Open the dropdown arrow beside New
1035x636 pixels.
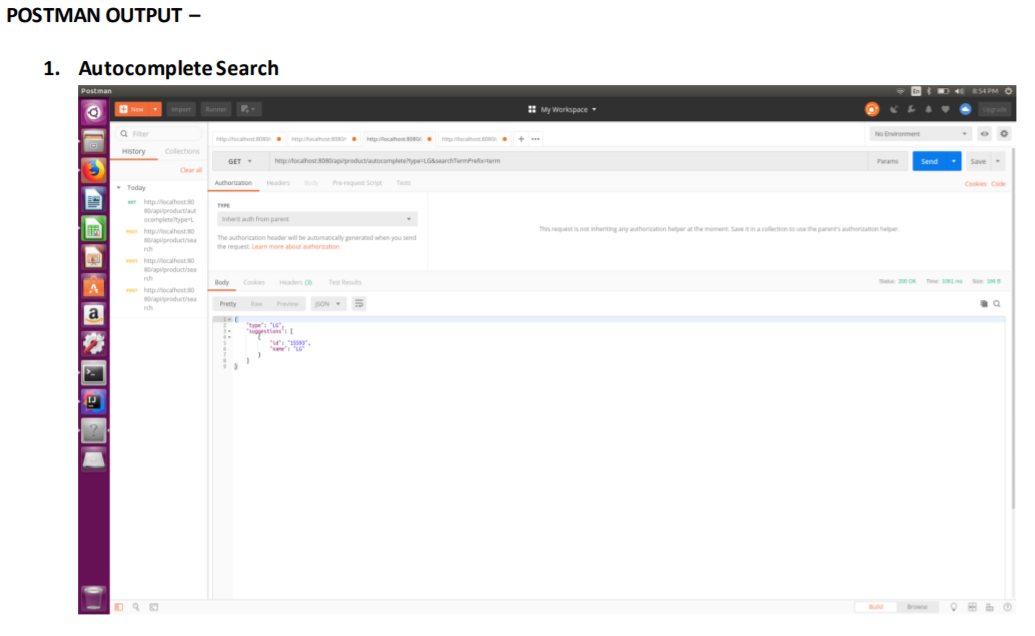(x=155, y=109)
